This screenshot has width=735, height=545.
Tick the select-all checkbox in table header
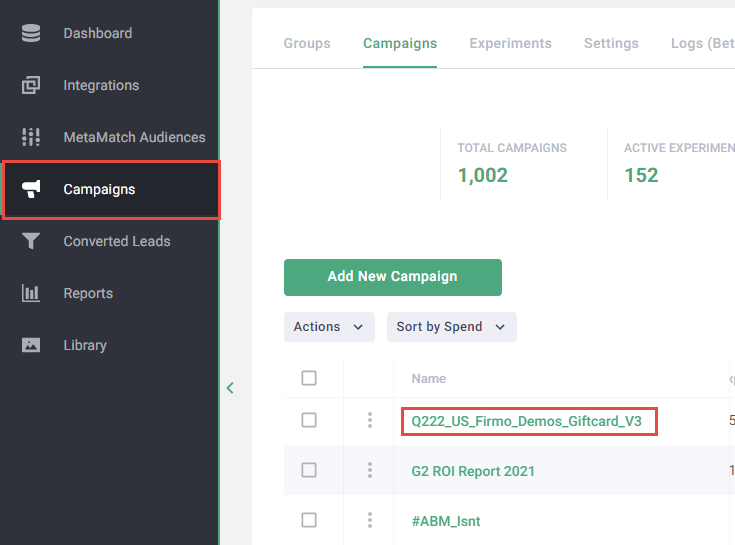point(309,378)
